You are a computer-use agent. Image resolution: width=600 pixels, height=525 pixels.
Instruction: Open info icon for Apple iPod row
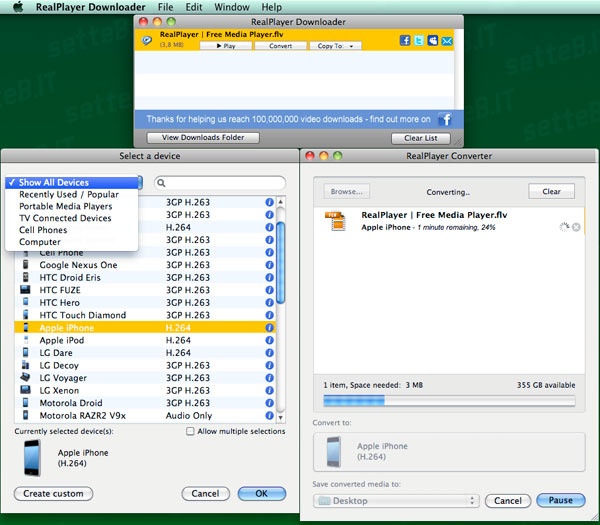269,341
